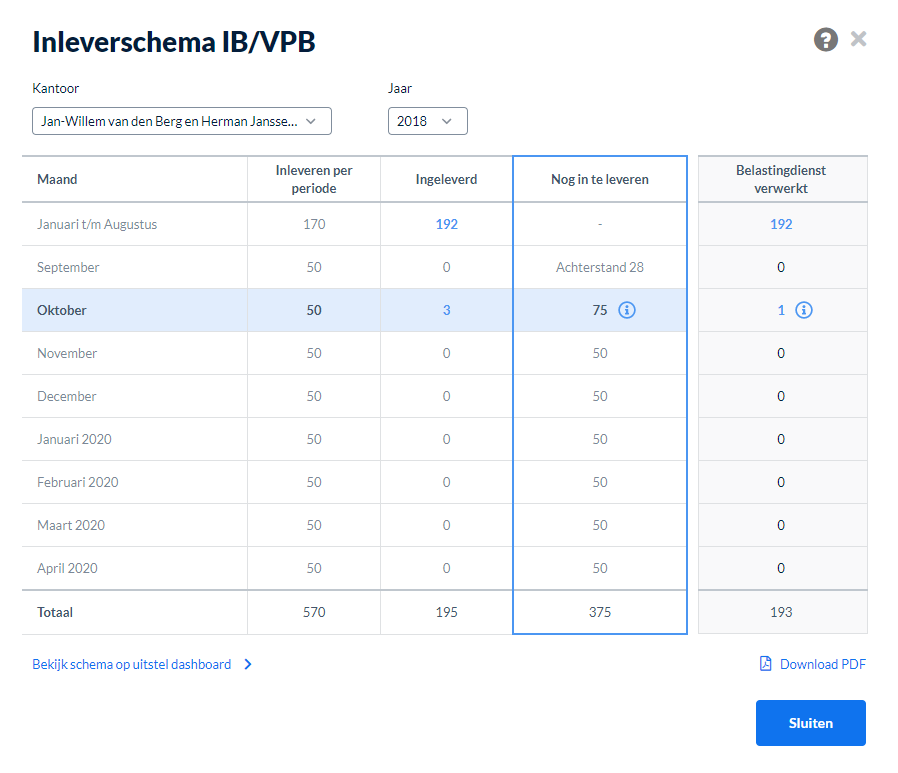Screen dimensions: 898x773
Task: Open the 3 Ingeleverd link for Oktober
Action: [x=446, y=310]
